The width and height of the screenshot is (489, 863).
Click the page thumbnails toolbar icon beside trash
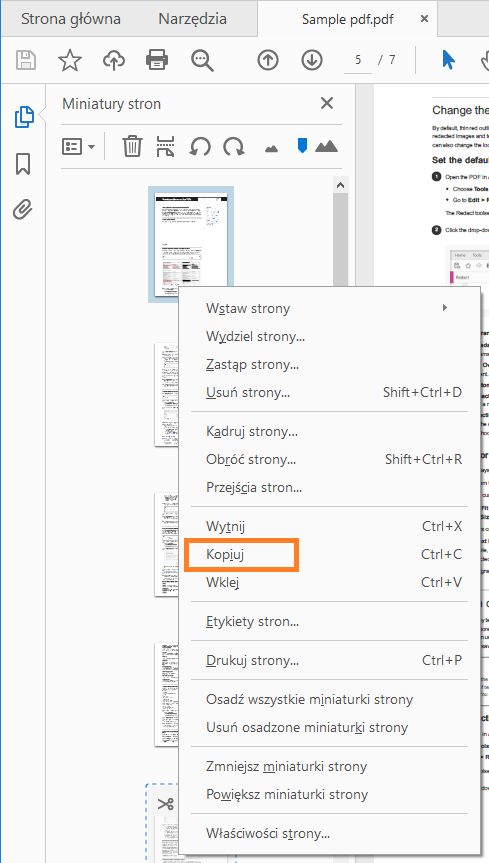(x=165, y=147)
